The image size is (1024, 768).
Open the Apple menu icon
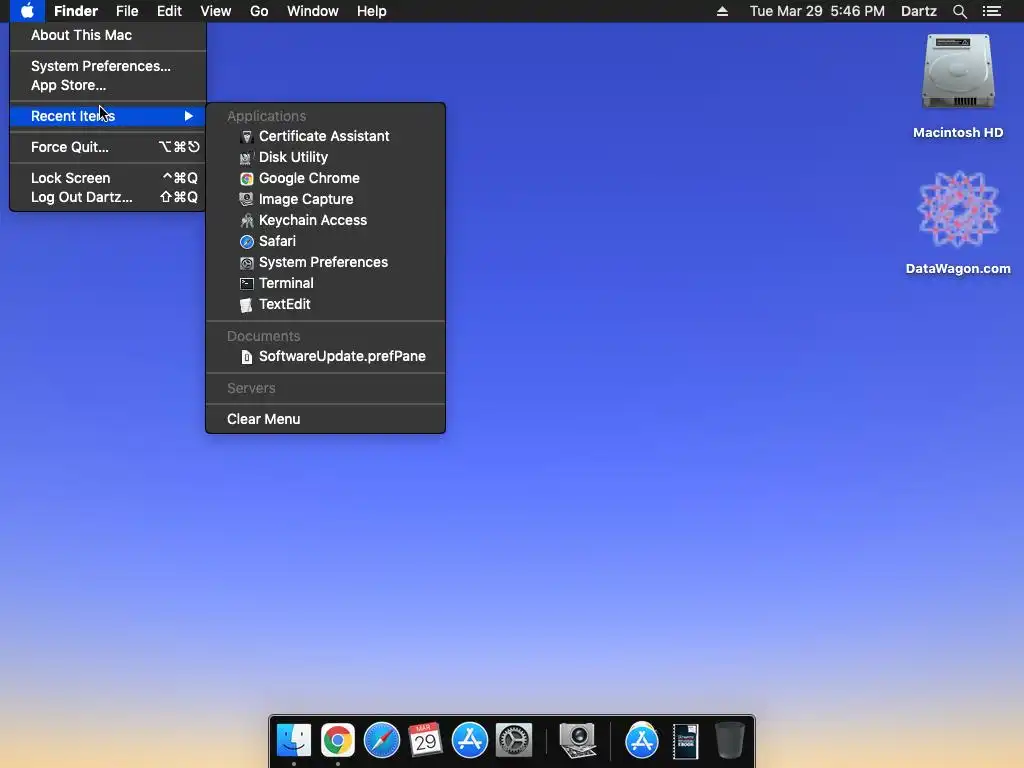click(27, 11)
